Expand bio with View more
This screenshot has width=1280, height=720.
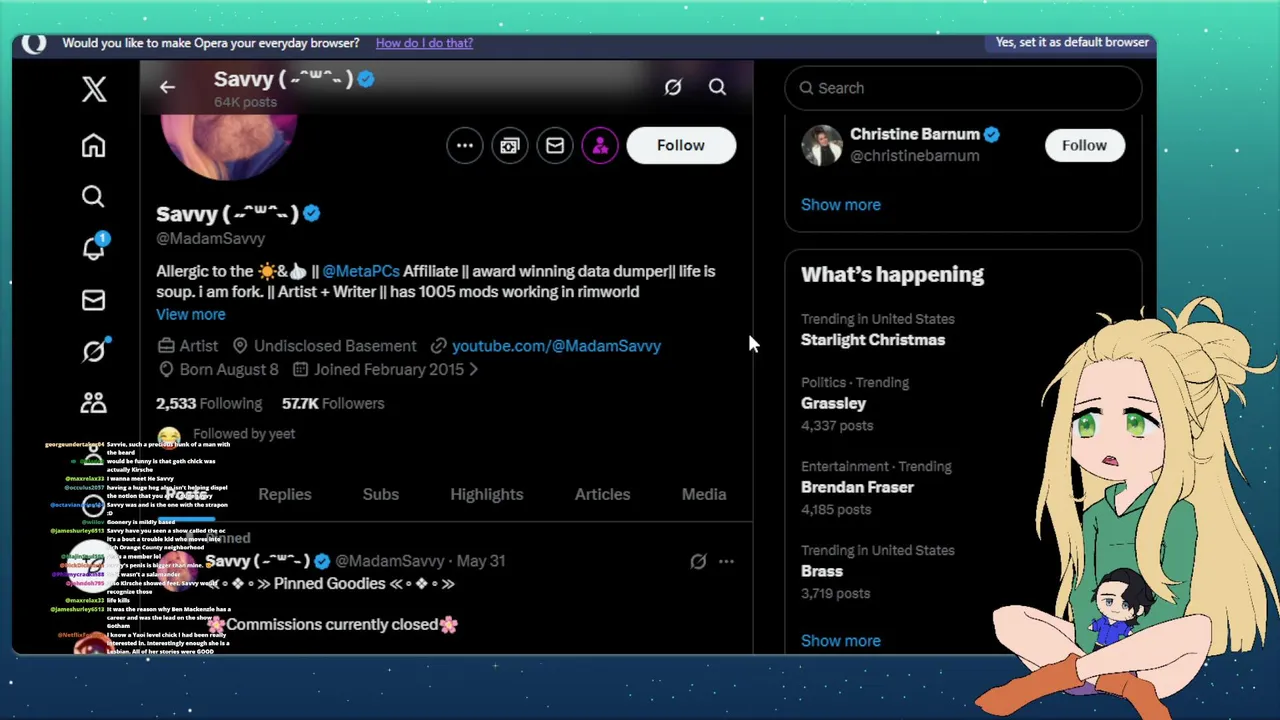[x=191, y=314]
